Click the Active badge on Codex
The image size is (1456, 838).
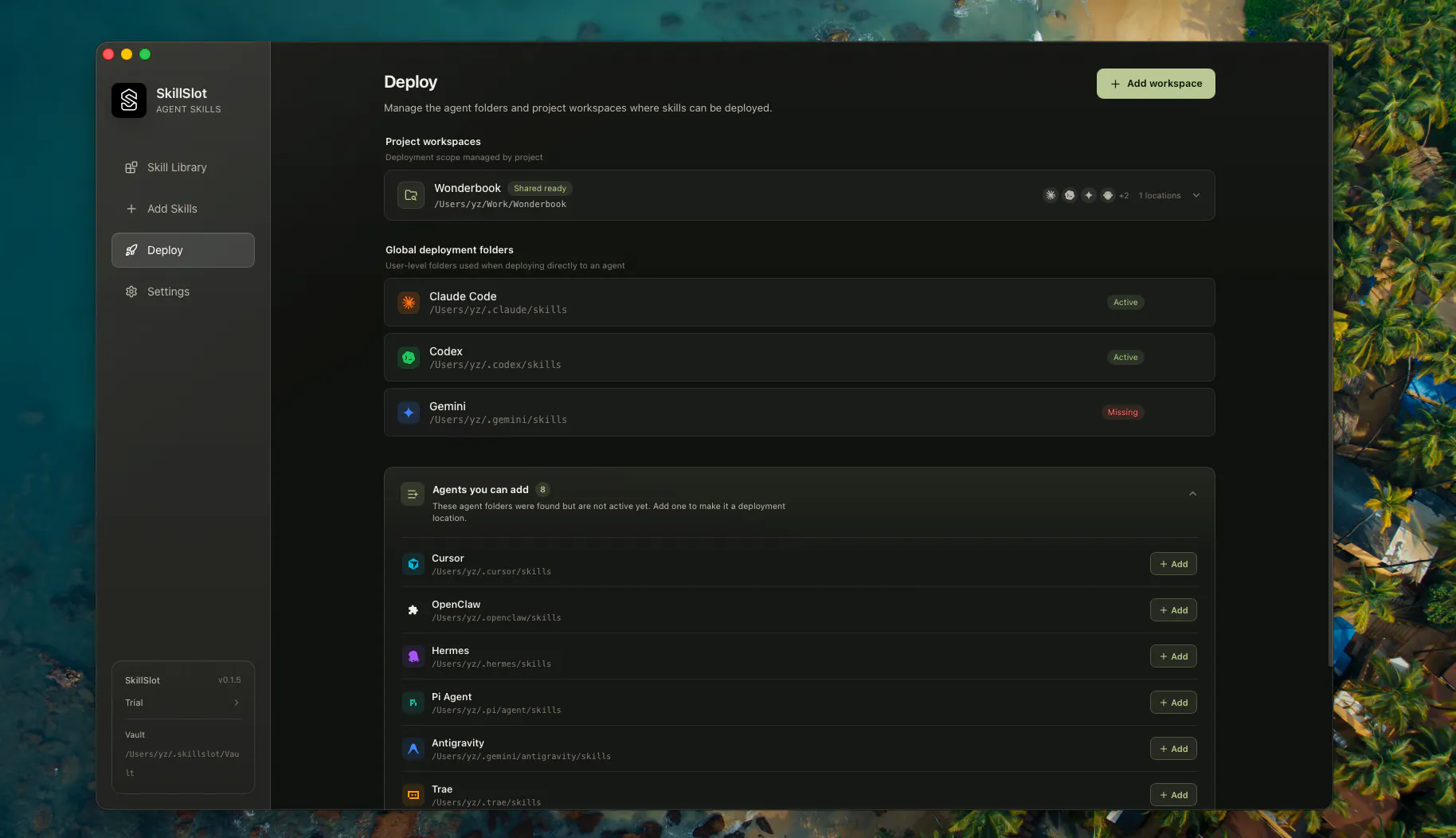(x=1125, y=358)
